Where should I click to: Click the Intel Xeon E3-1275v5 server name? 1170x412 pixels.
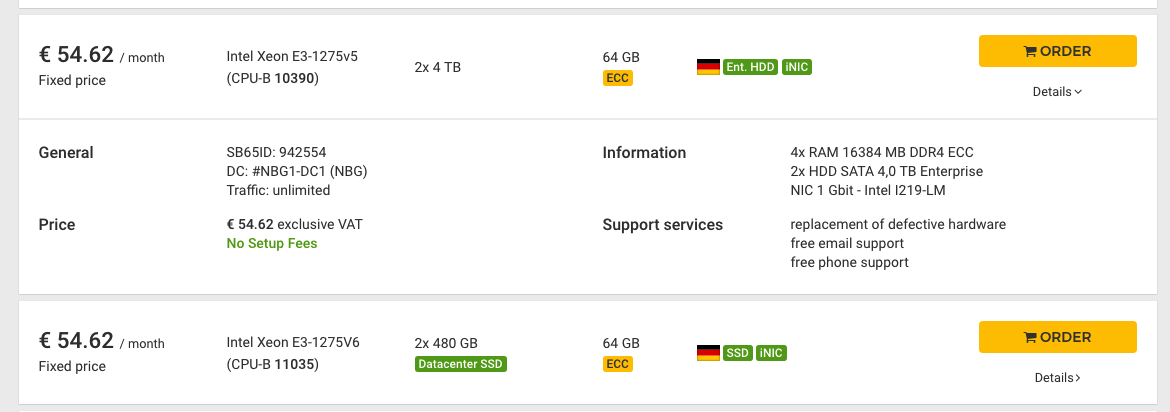(x=292, y=57)
